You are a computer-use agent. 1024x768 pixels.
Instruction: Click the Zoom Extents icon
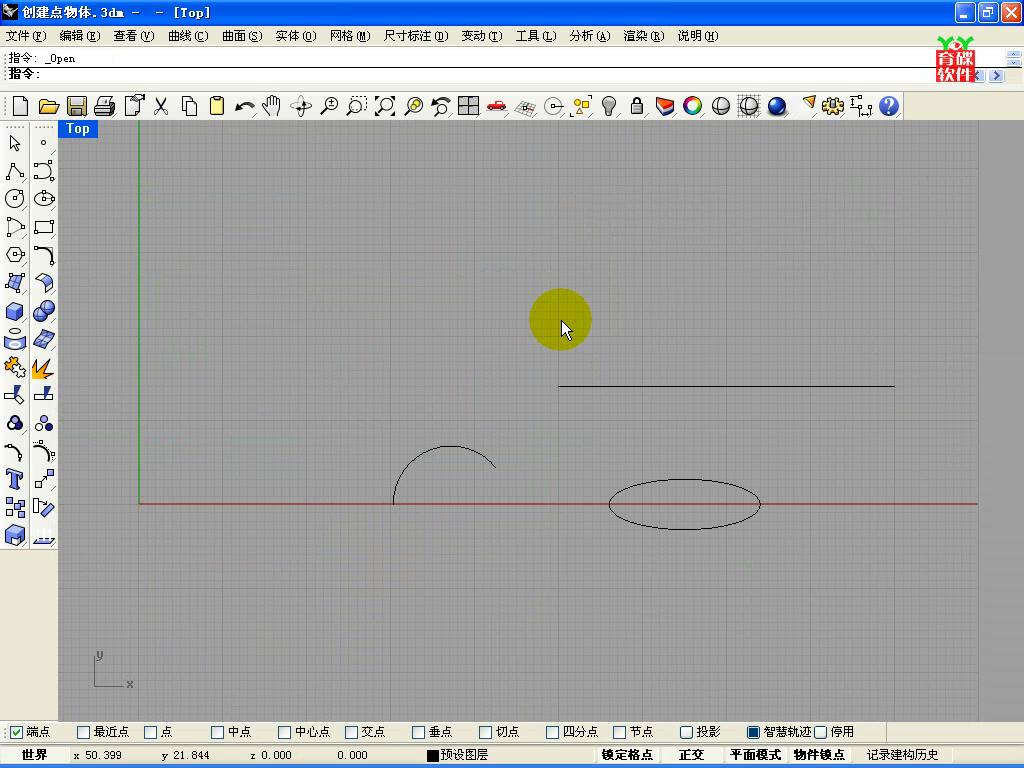click(x=385, y=106)
